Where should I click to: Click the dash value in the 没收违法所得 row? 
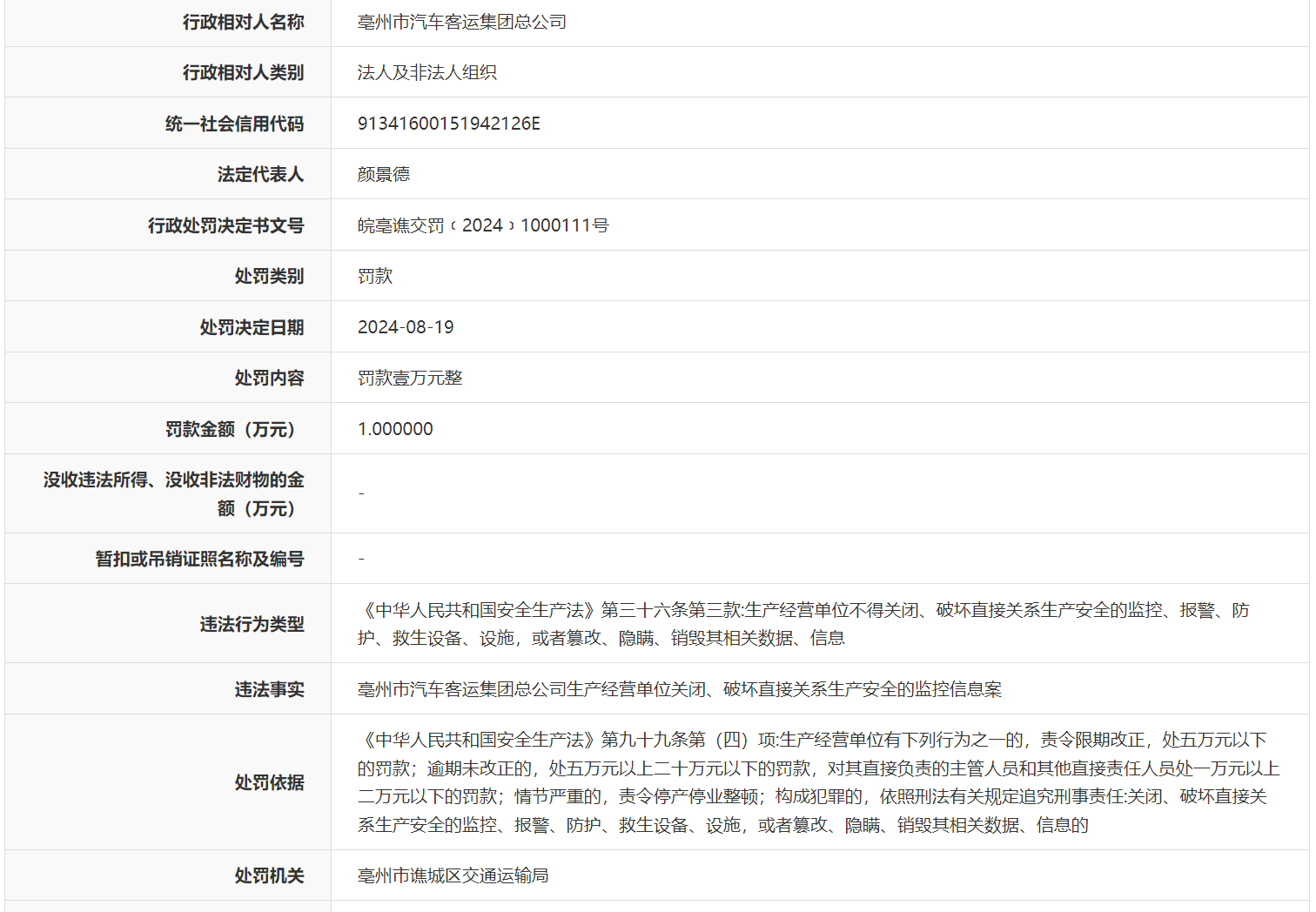361,493
